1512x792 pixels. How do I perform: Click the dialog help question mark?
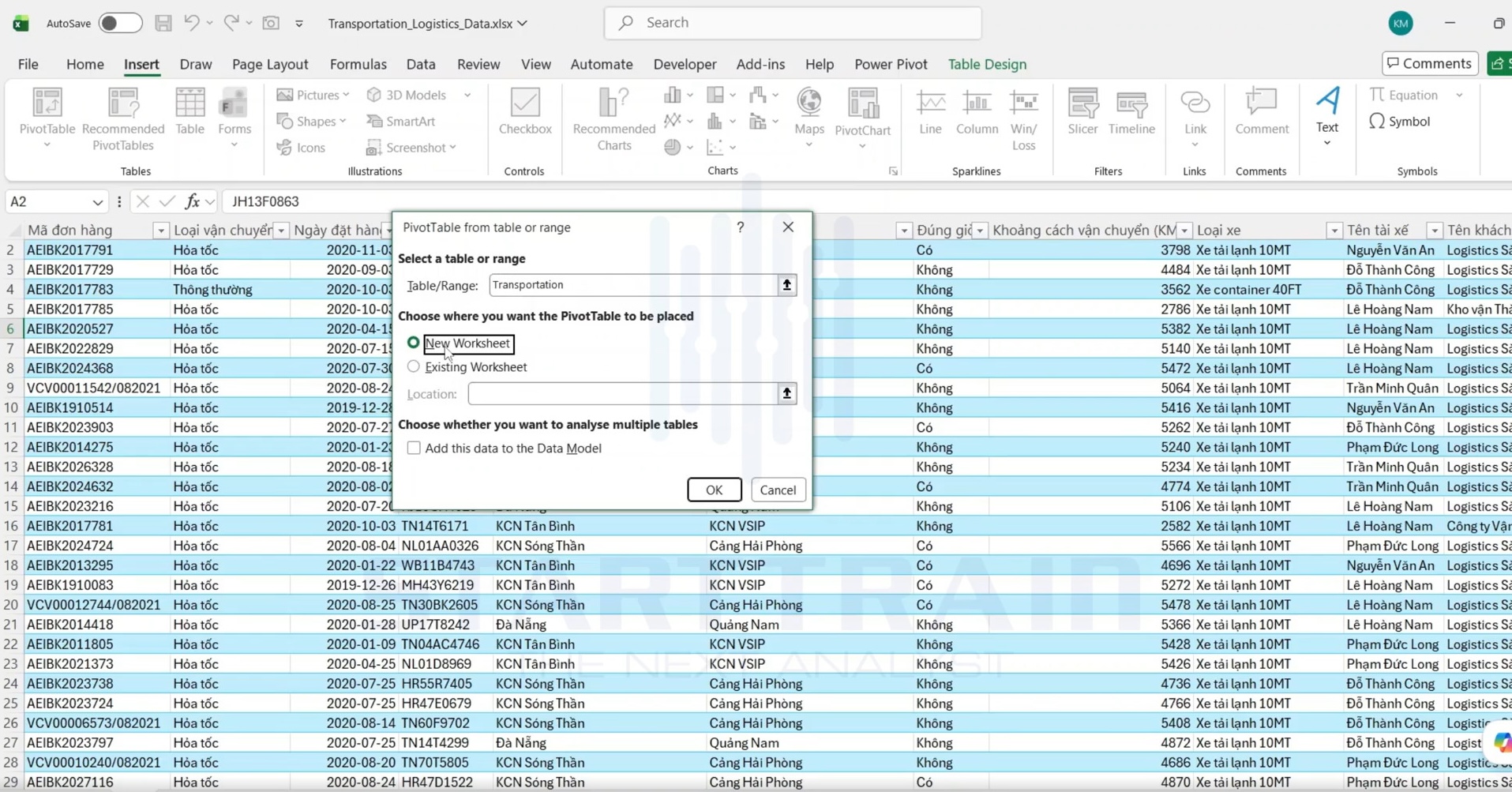(x=740, y=227)
